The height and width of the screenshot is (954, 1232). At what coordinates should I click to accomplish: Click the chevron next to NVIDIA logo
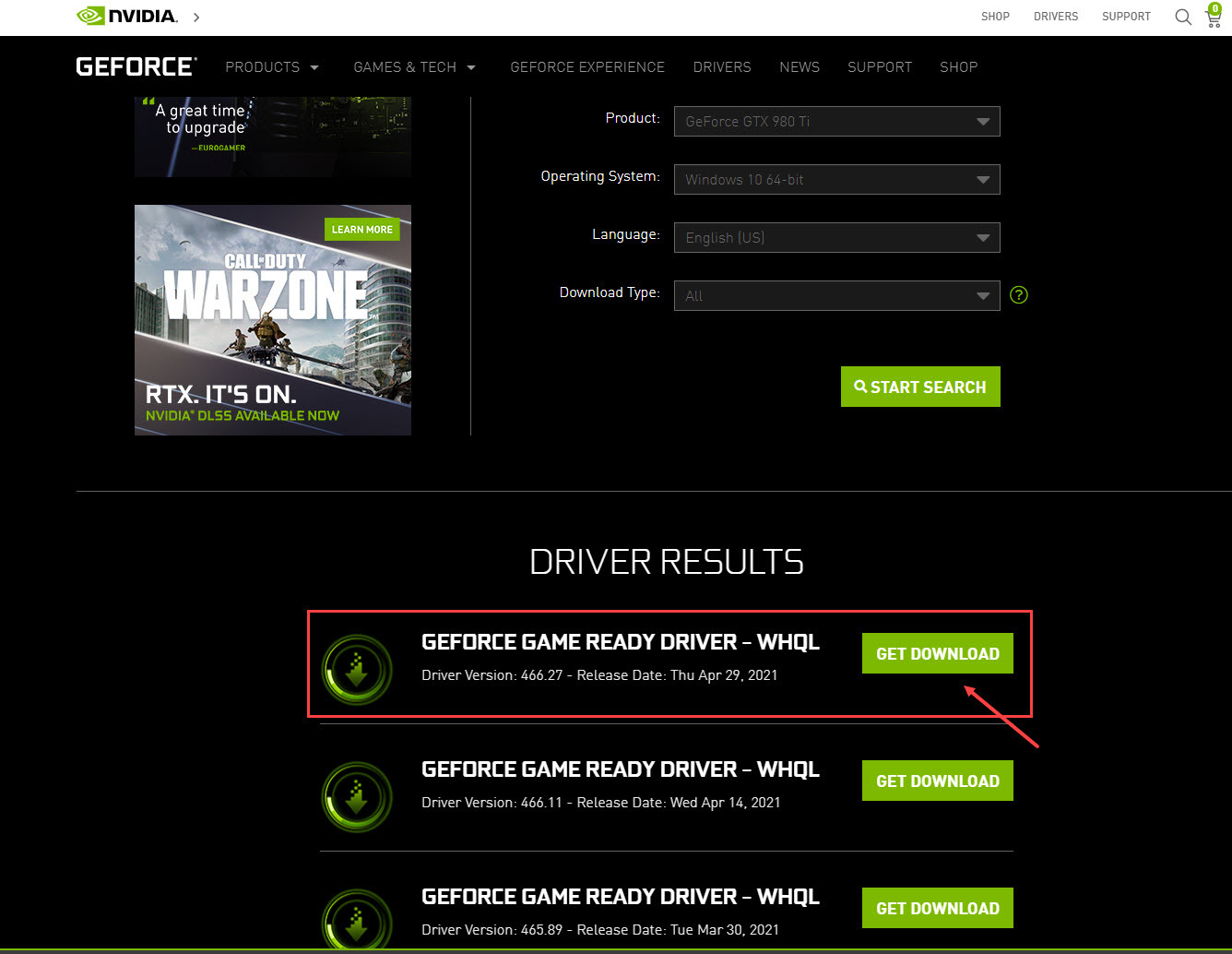coord(197,17)
